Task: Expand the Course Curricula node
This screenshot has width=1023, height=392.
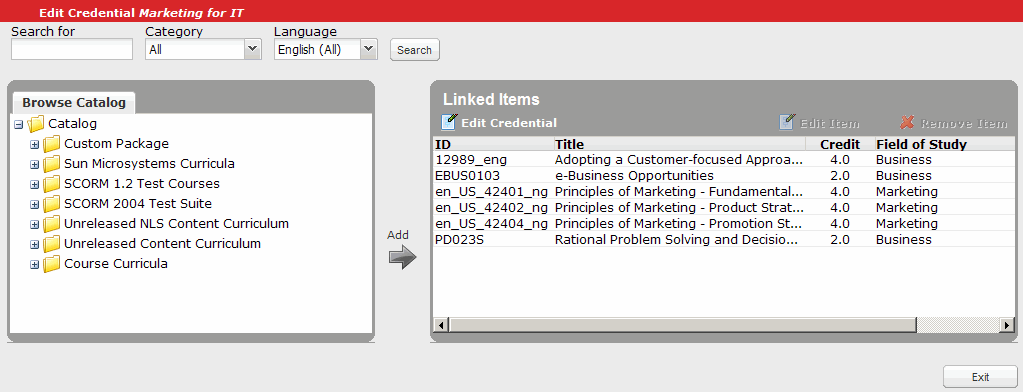Action: (35, 265)
